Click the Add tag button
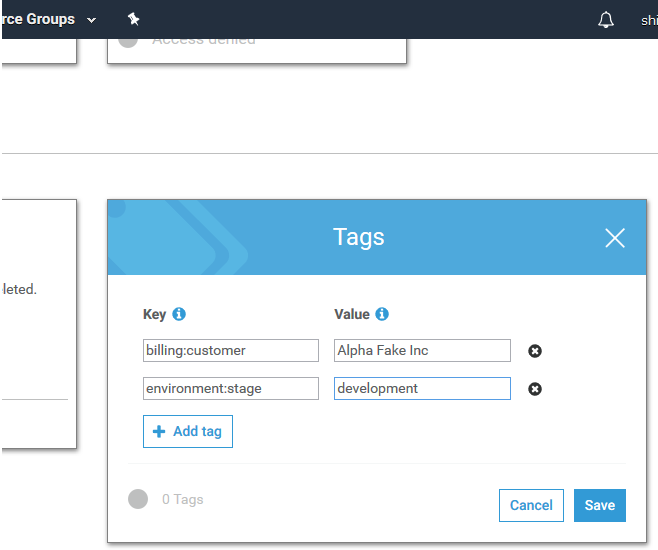Viewport: 658px width, 550px height. tap(188, 431)
